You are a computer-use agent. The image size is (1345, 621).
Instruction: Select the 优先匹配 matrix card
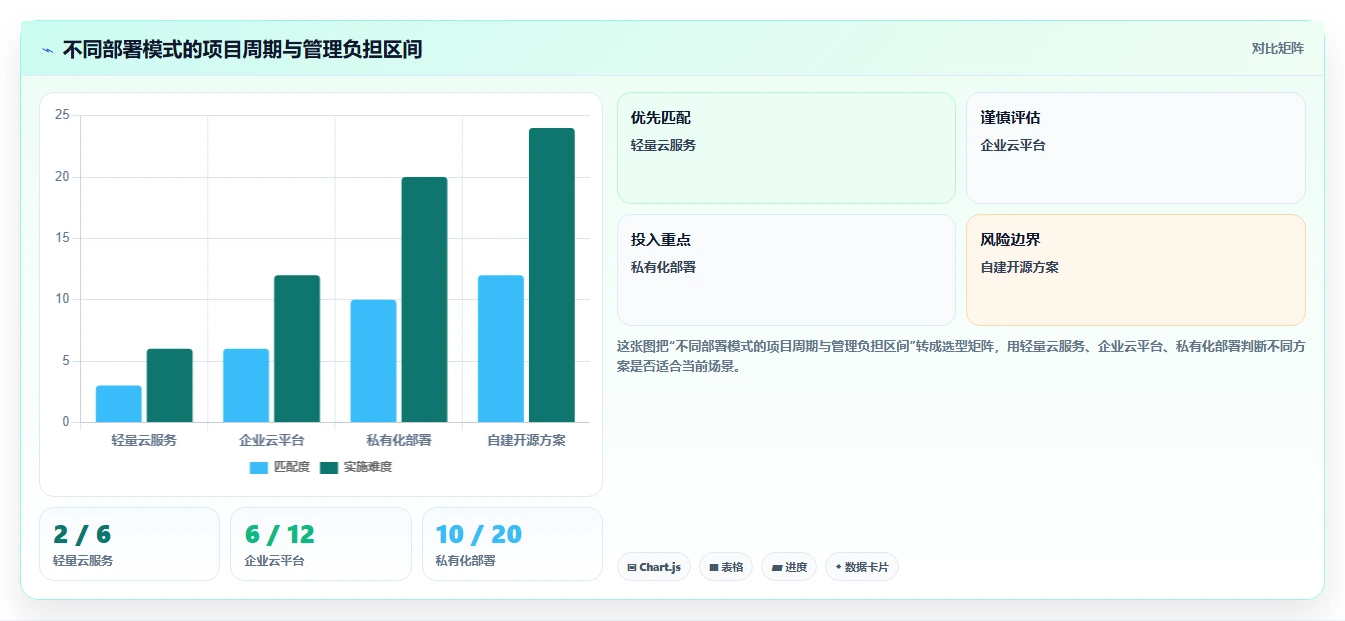[786, 148]
